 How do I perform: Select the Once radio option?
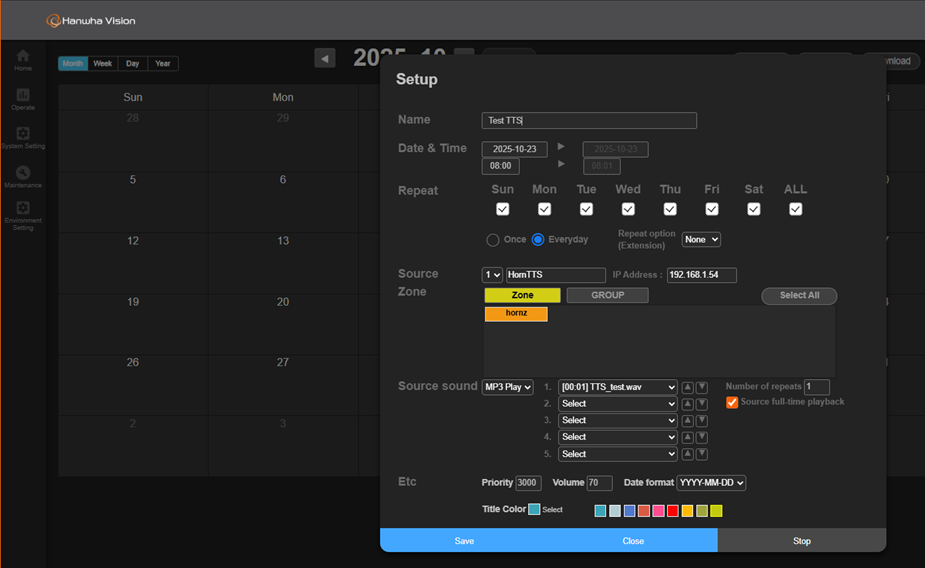pos(493,240)
